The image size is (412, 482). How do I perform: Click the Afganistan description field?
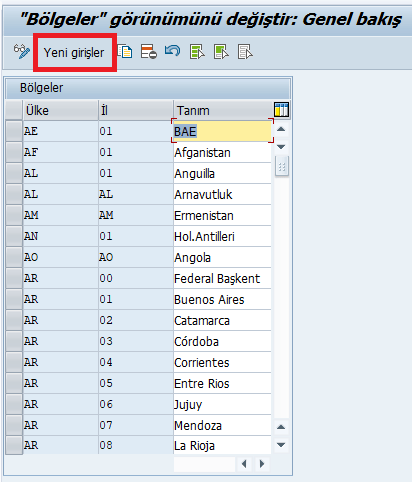(x=222, y=152)
